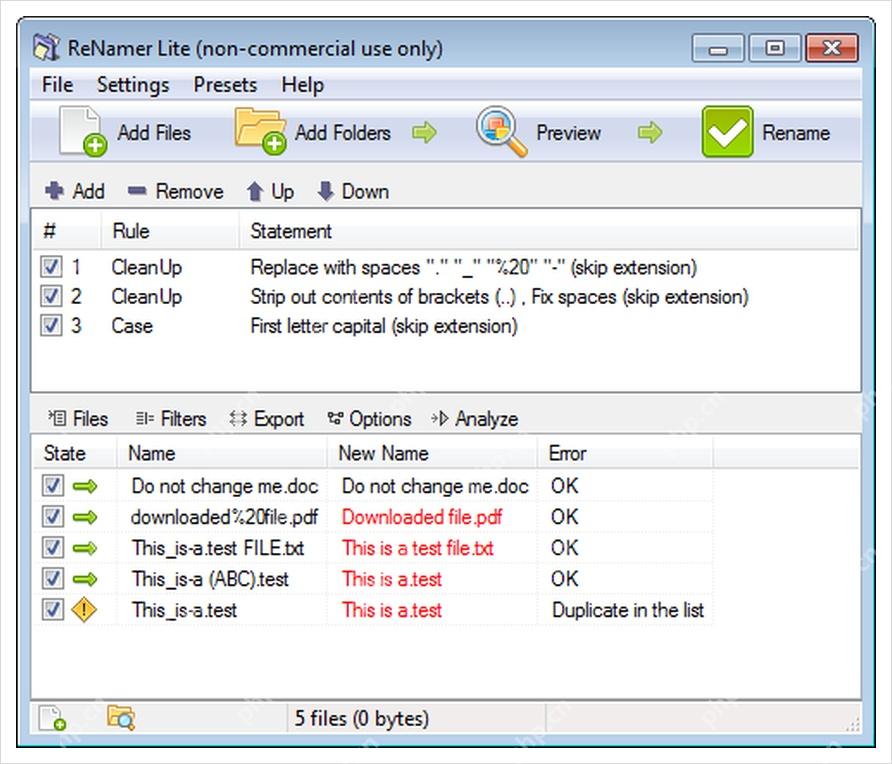The image size is (892, 764).
Task: Click the warning icon for This_is-a.test
Action: tap(84, 610)
